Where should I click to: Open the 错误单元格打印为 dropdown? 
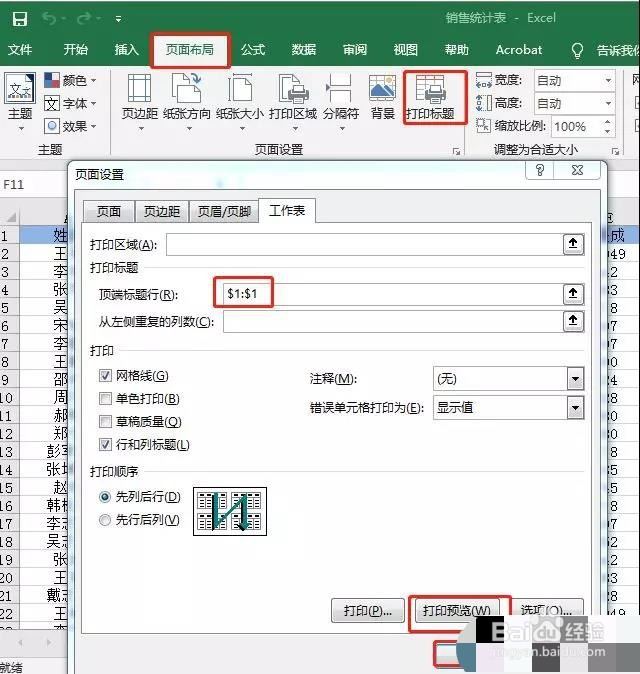(x=575, y=407)
